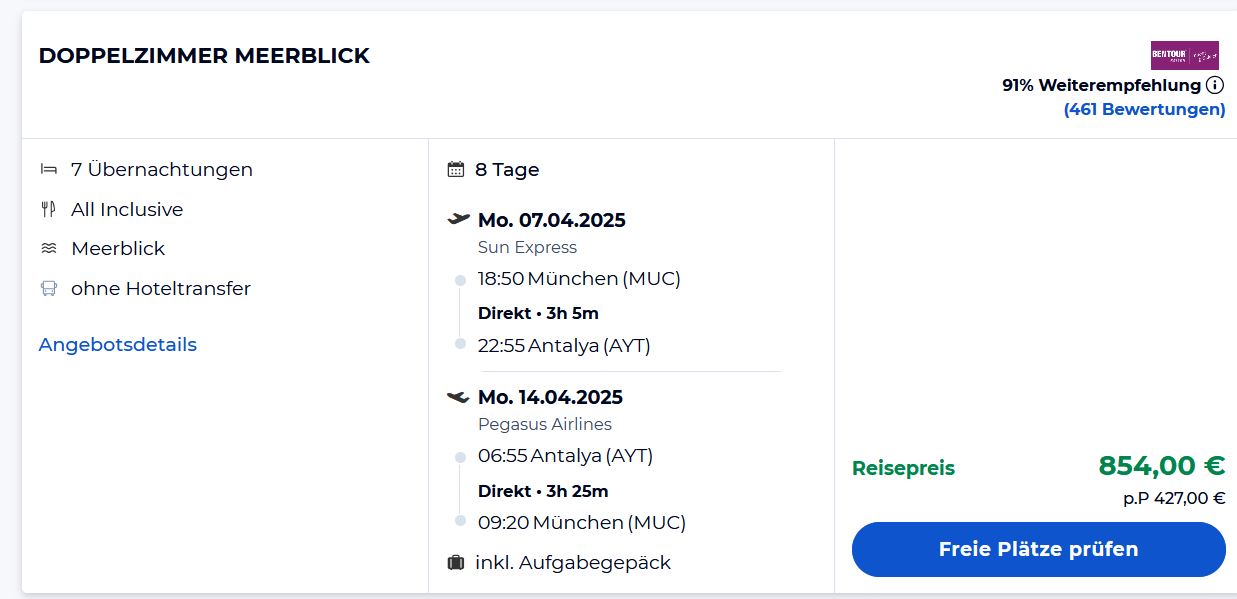Click the Pegasus Airlines label

pyautogui.click(x=544, y=424)
